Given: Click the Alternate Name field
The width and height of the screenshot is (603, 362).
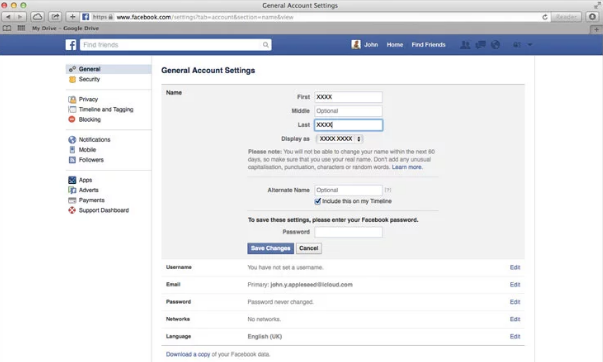Looking at the screenshot, I should [x=348, y=190].
